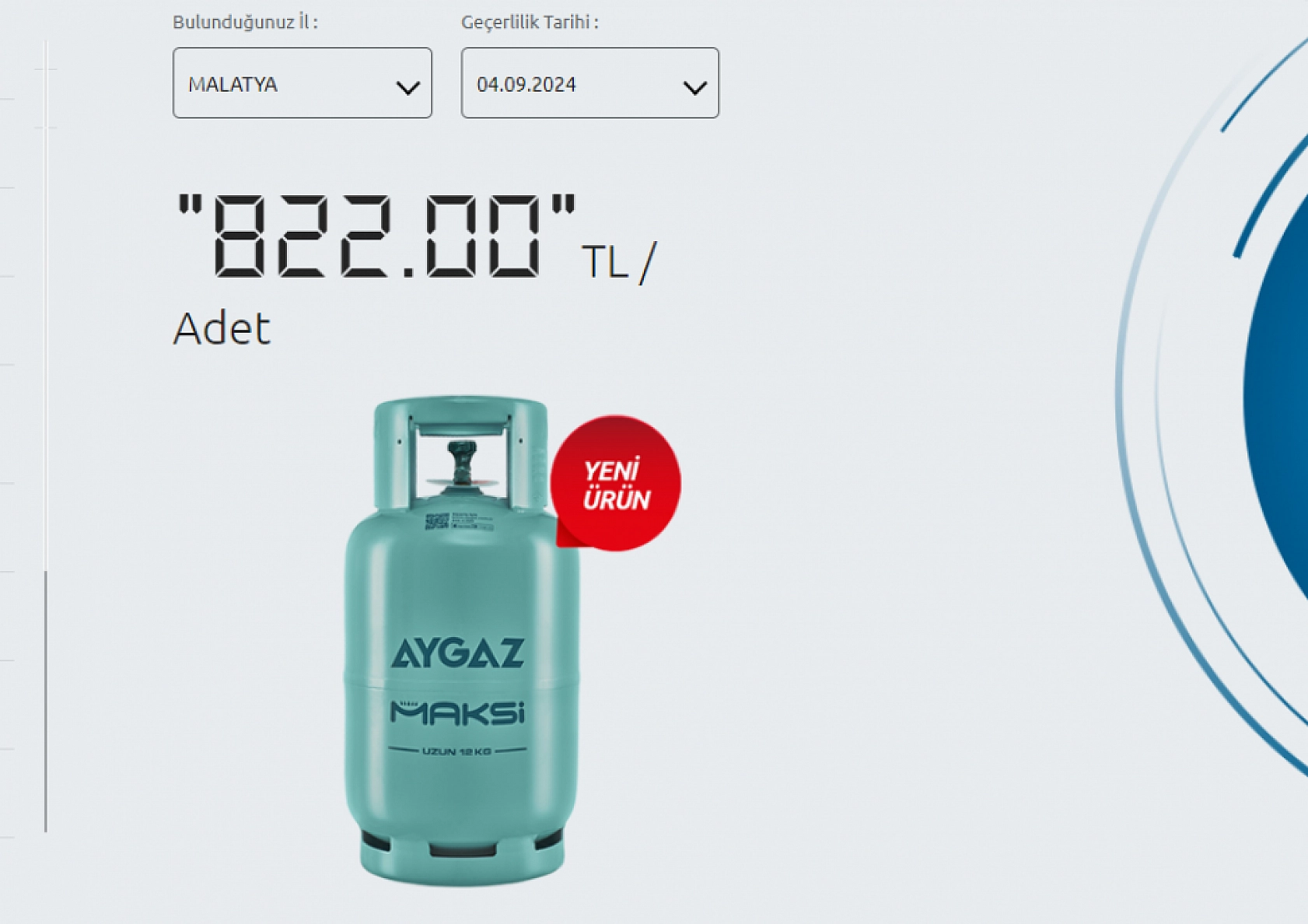Click the AYGAZ logo on the cylinder
The image size is (1308, 924).
coord(457,653)
